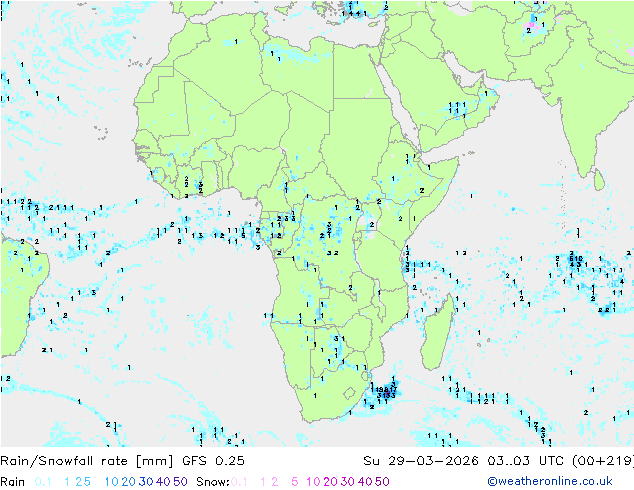Select the blue 10 rain legend value
Viewport: 634px width, 490px height.
tap(112, 482)
